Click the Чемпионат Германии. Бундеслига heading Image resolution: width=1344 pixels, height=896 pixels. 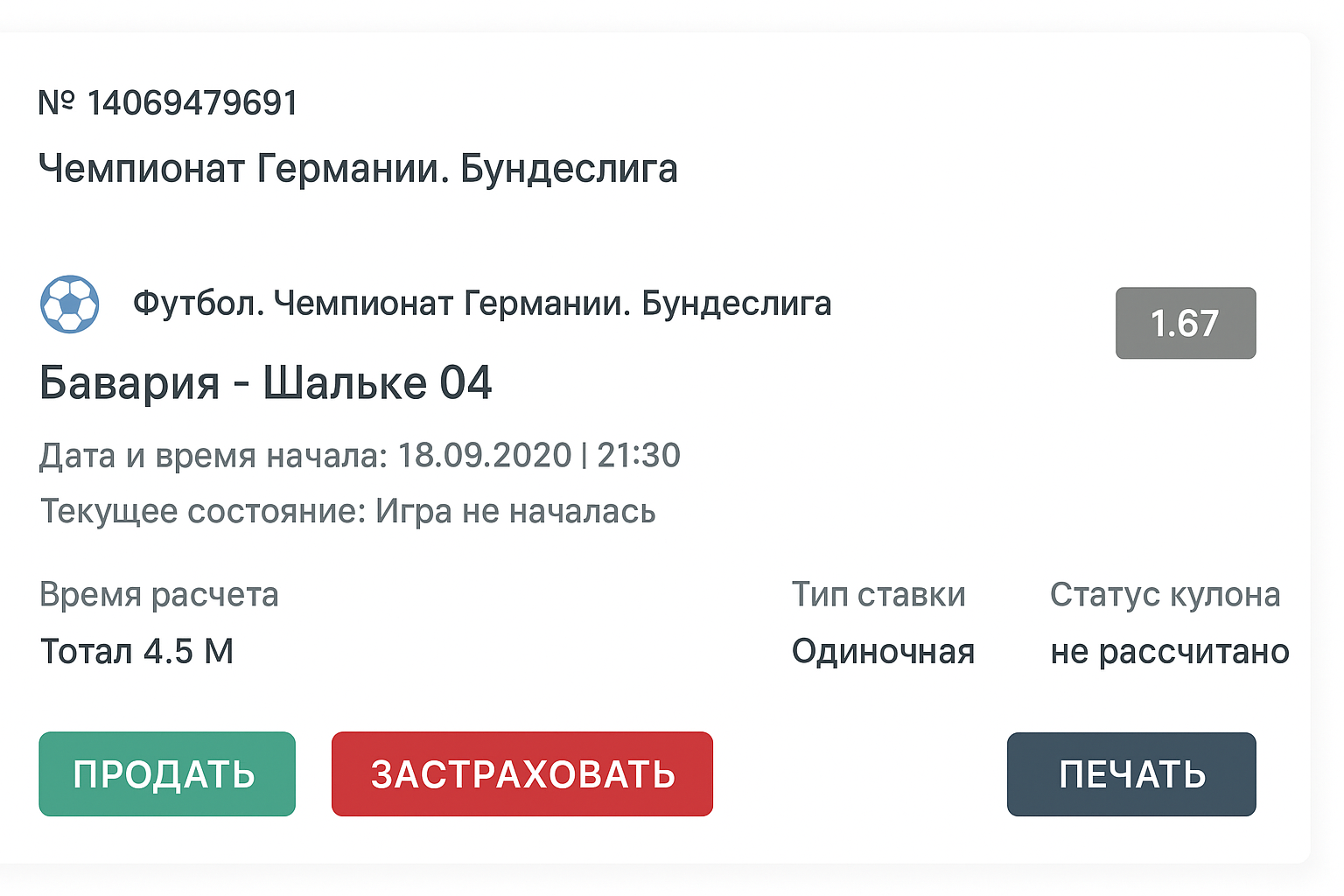358,168
